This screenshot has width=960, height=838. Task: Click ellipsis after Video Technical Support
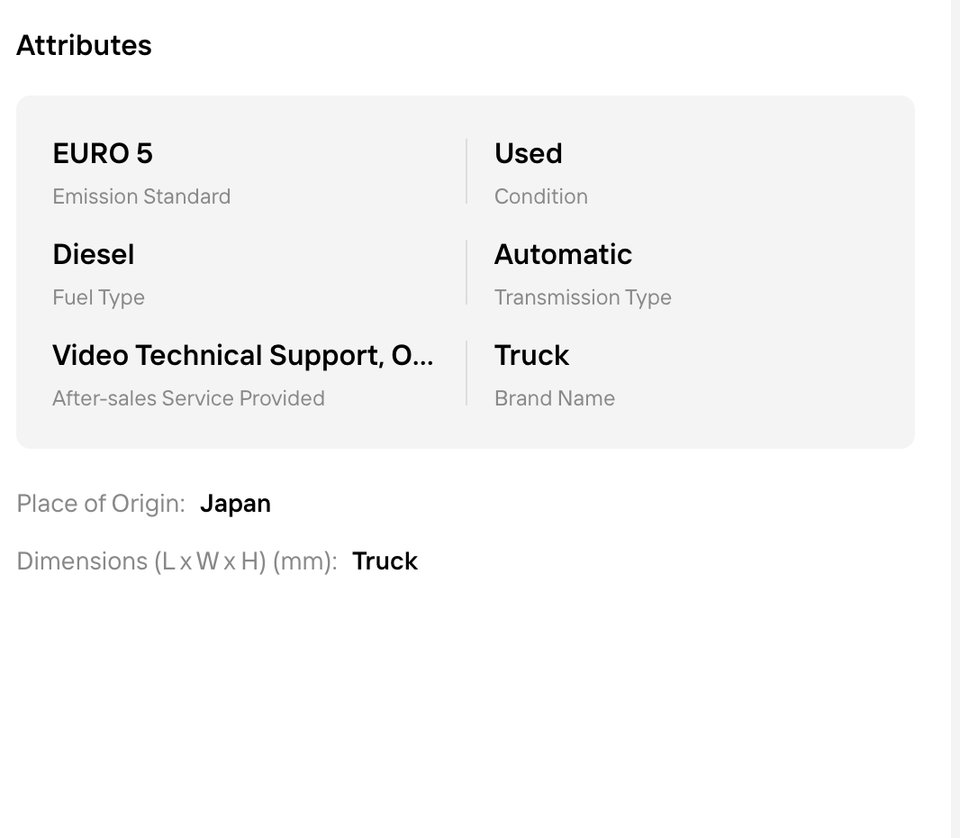coord(422,357)
